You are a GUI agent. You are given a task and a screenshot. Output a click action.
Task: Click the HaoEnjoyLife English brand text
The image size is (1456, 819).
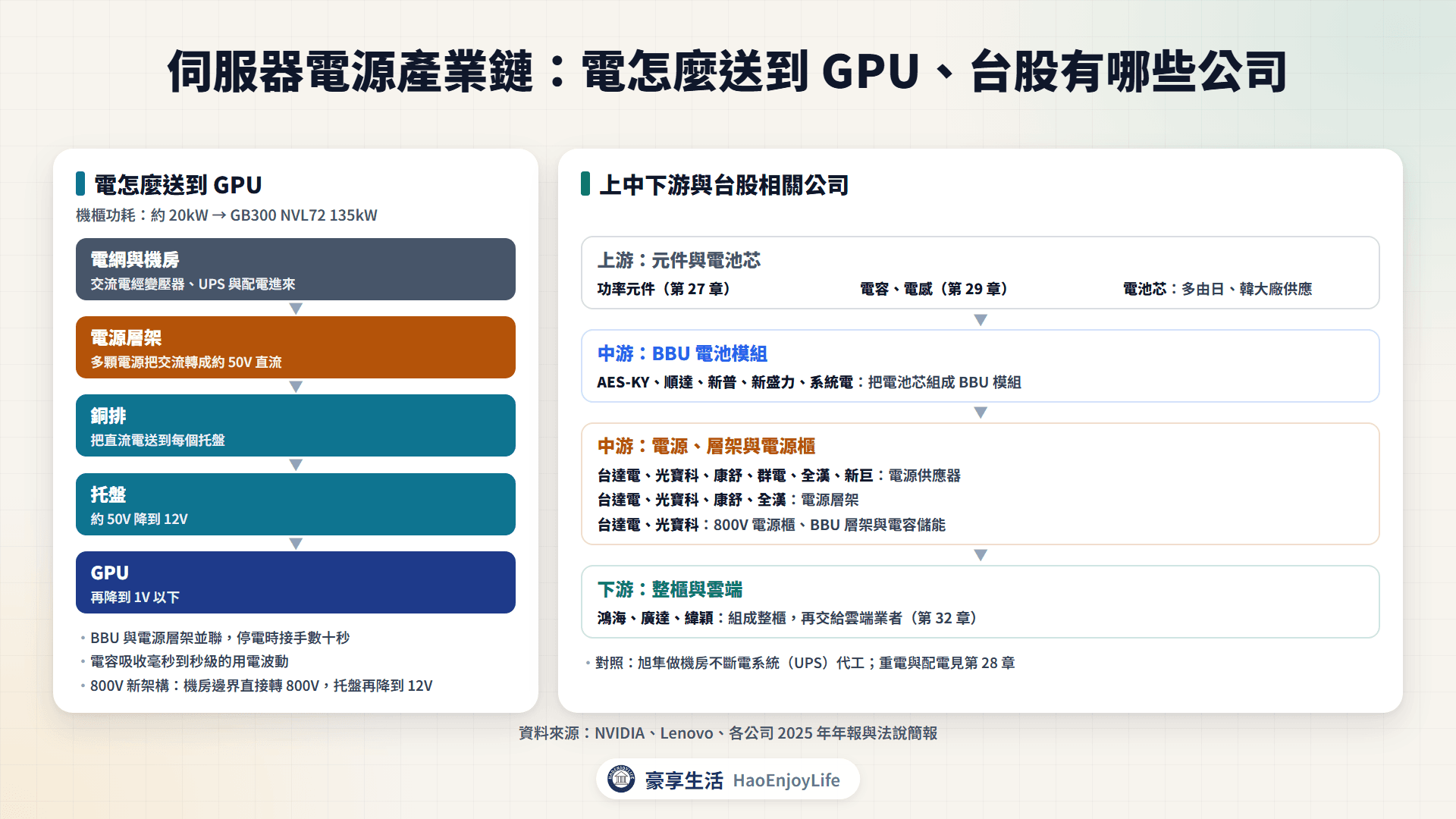point(786,780)
